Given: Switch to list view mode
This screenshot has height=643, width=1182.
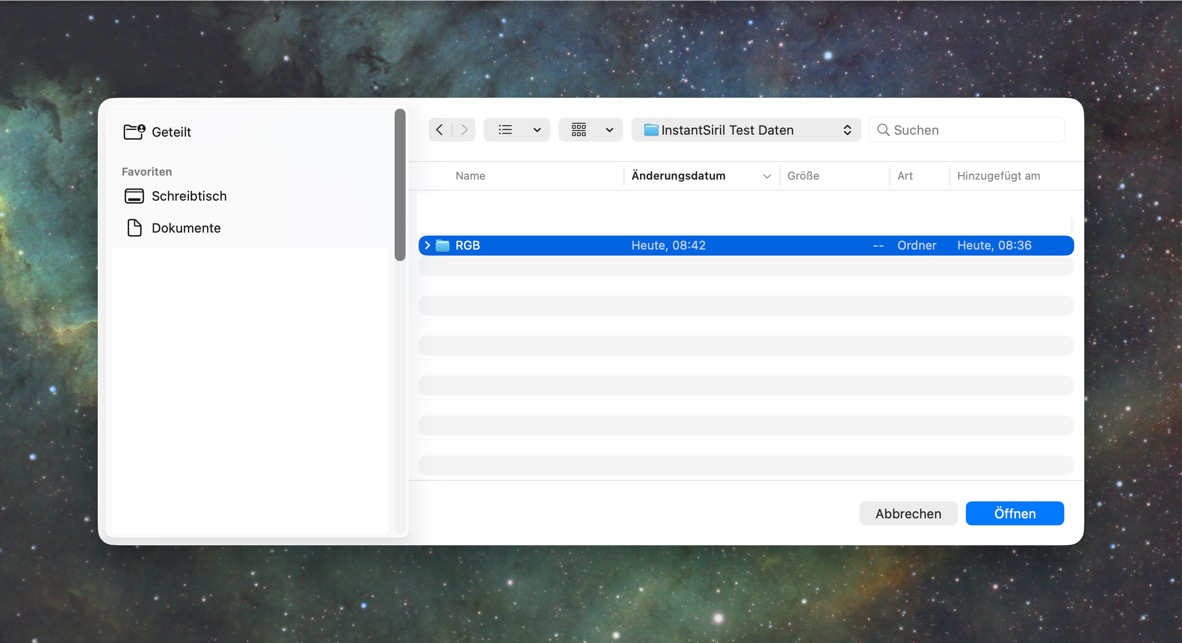Looking at the screenshot, I should point(505,130).
